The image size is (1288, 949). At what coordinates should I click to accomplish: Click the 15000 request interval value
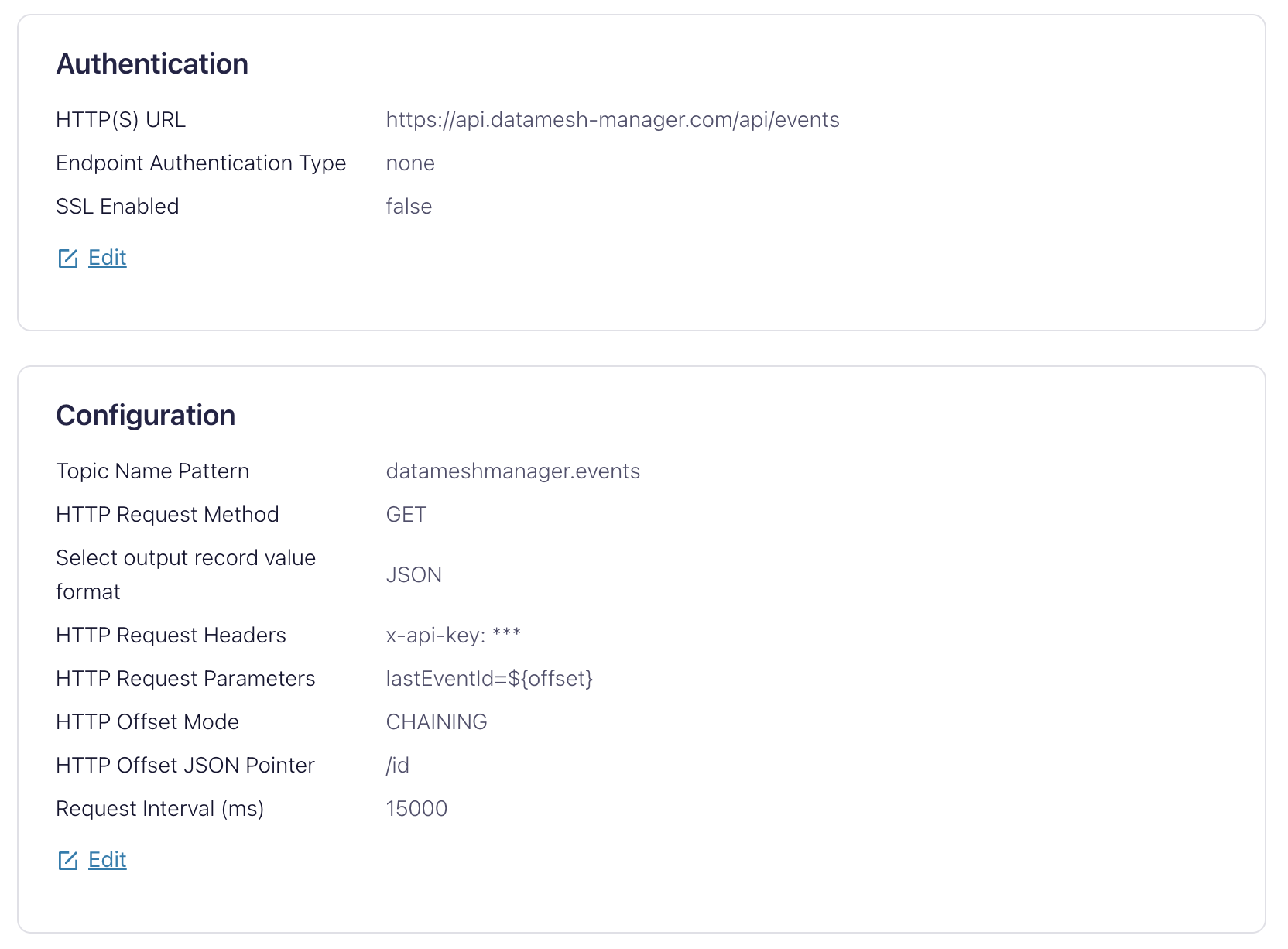(x=416, y=809)
